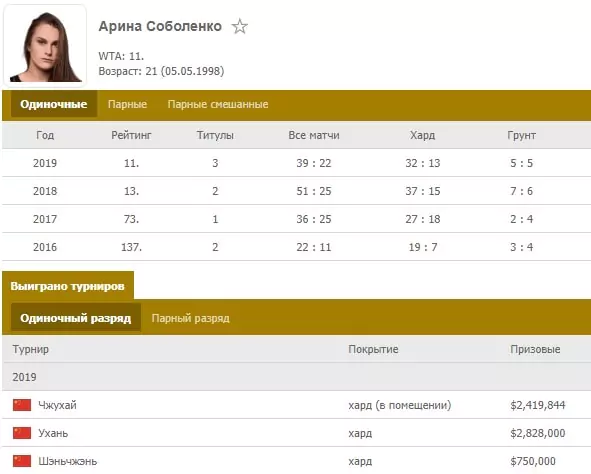
Task: Click the WTA: 11. ranking line
Action: coord(121,56)
